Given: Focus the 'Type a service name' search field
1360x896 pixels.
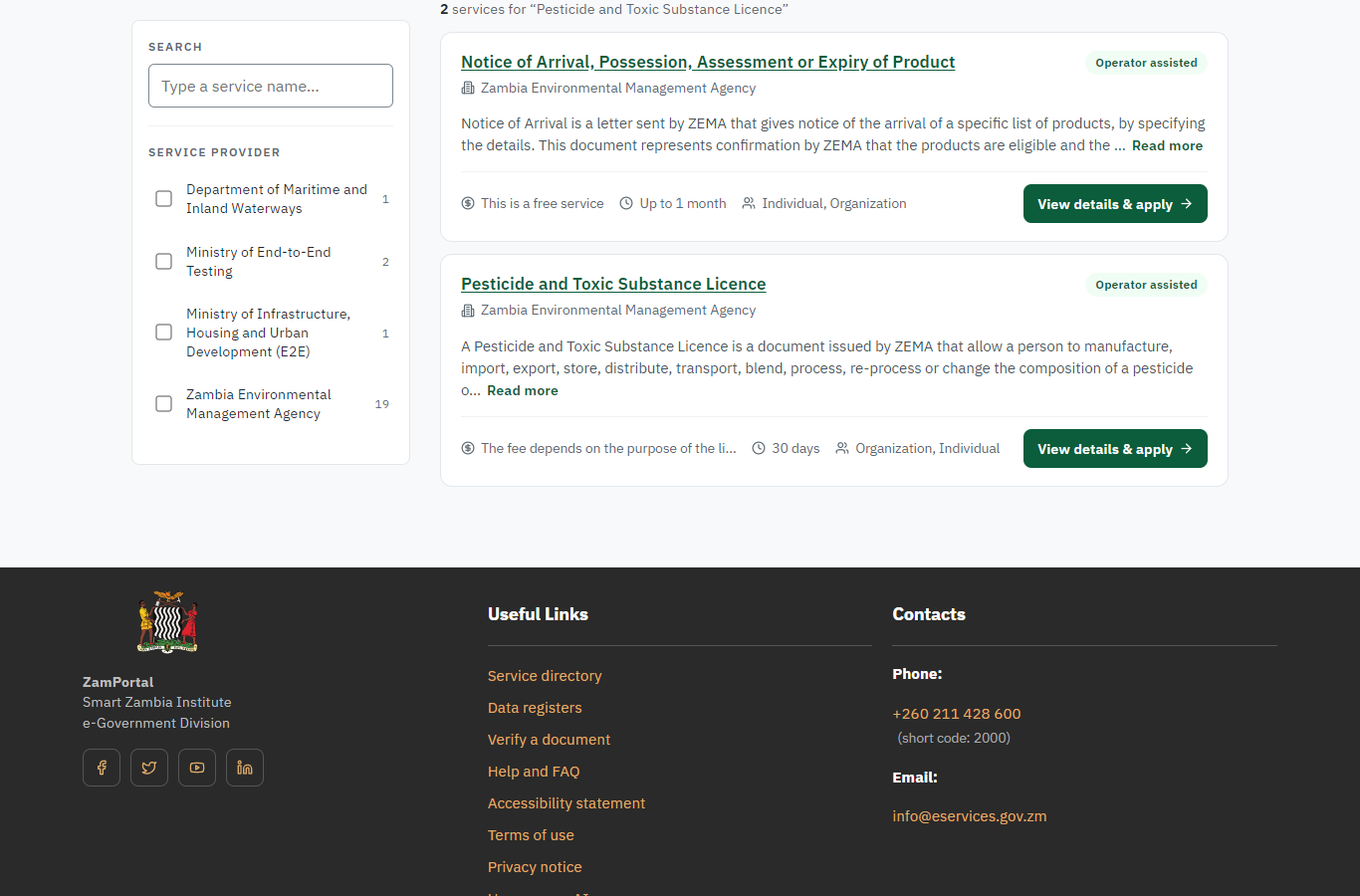Looking at the screenshot, I should (271, 86).
